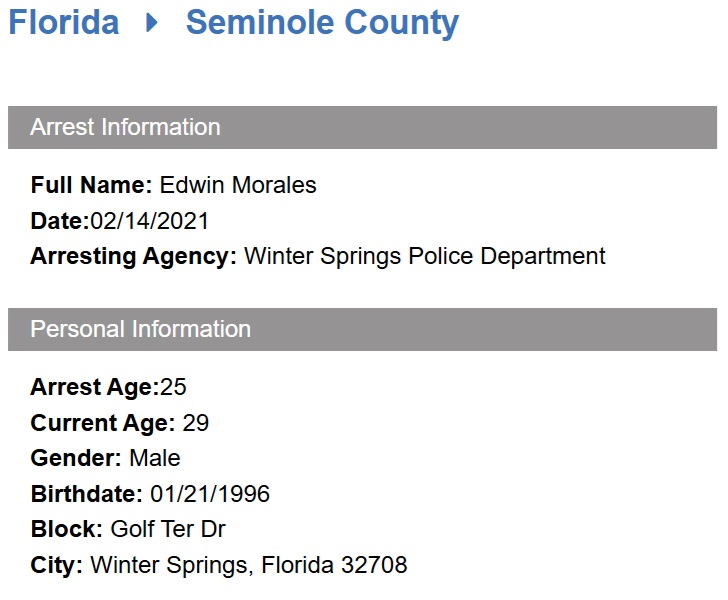This screenshot has height=600, width=728.
Task: Click the breadcrumb arrow separator icon
Action: tap(152, 22)
